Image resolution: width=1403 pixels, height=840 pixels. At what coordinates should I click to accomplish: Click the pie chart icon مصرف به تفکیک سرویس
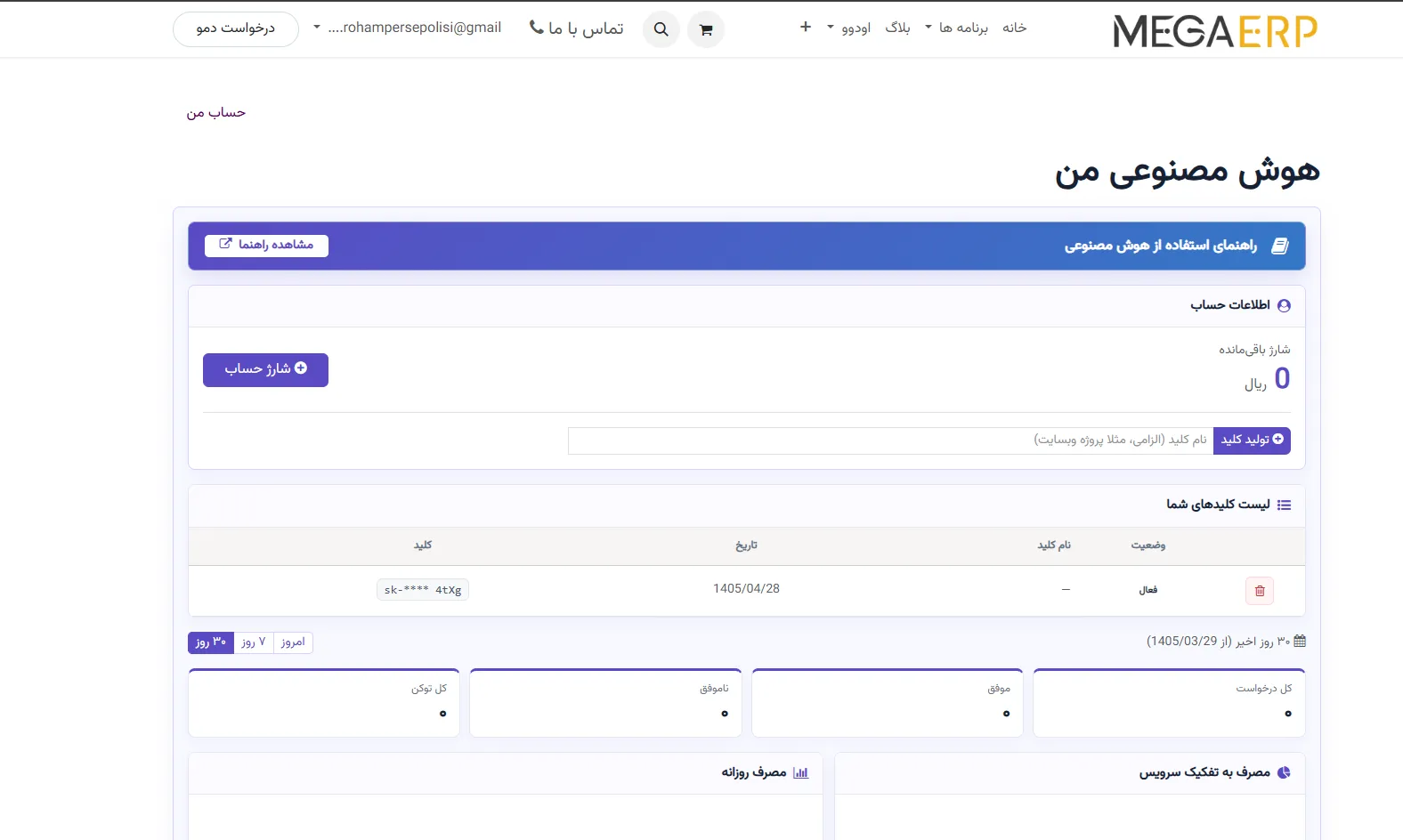click(x=1284, y=772)
